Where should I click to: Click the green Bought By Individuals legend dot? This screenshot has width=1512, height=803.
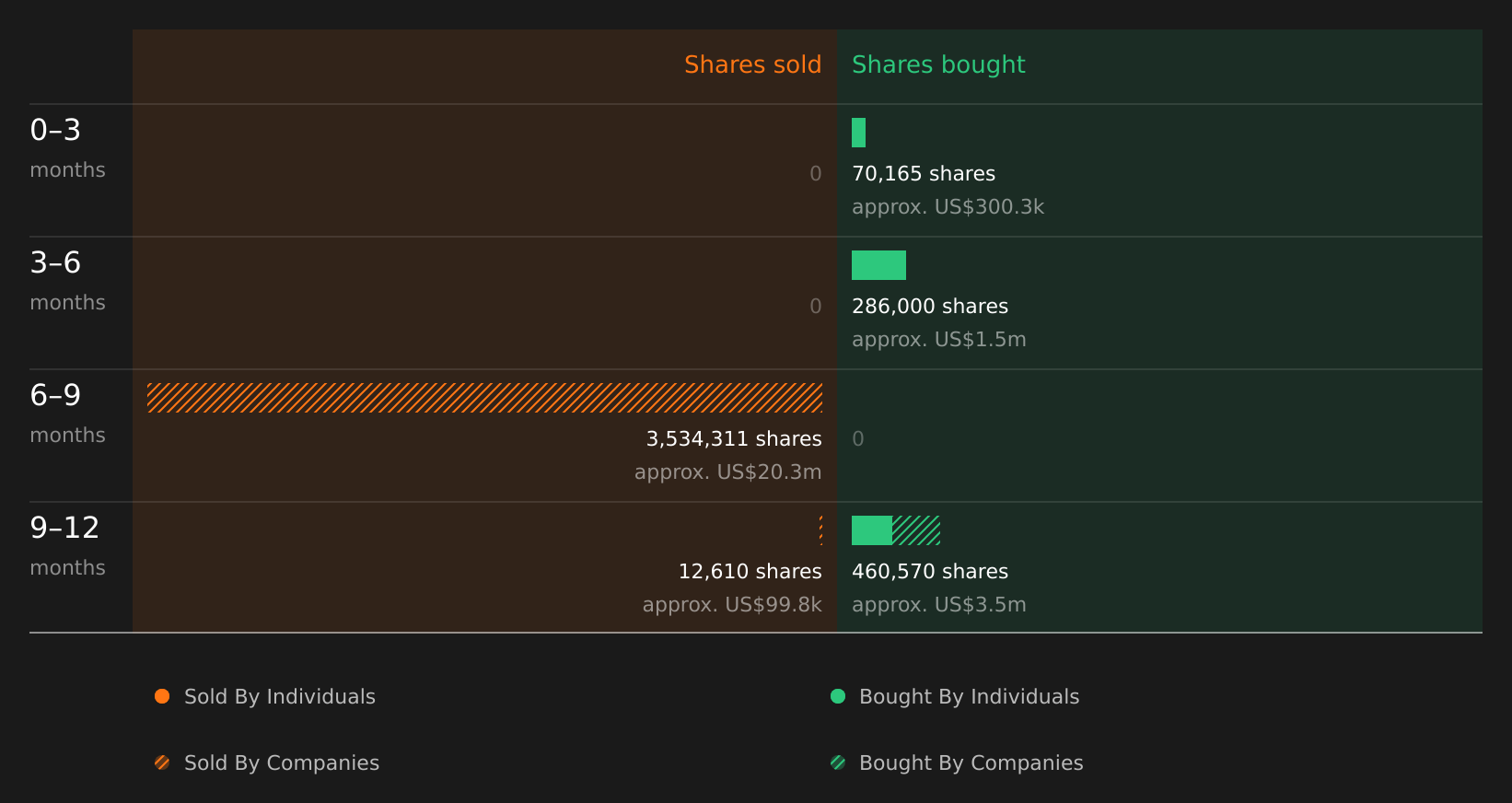pos(838,696)
